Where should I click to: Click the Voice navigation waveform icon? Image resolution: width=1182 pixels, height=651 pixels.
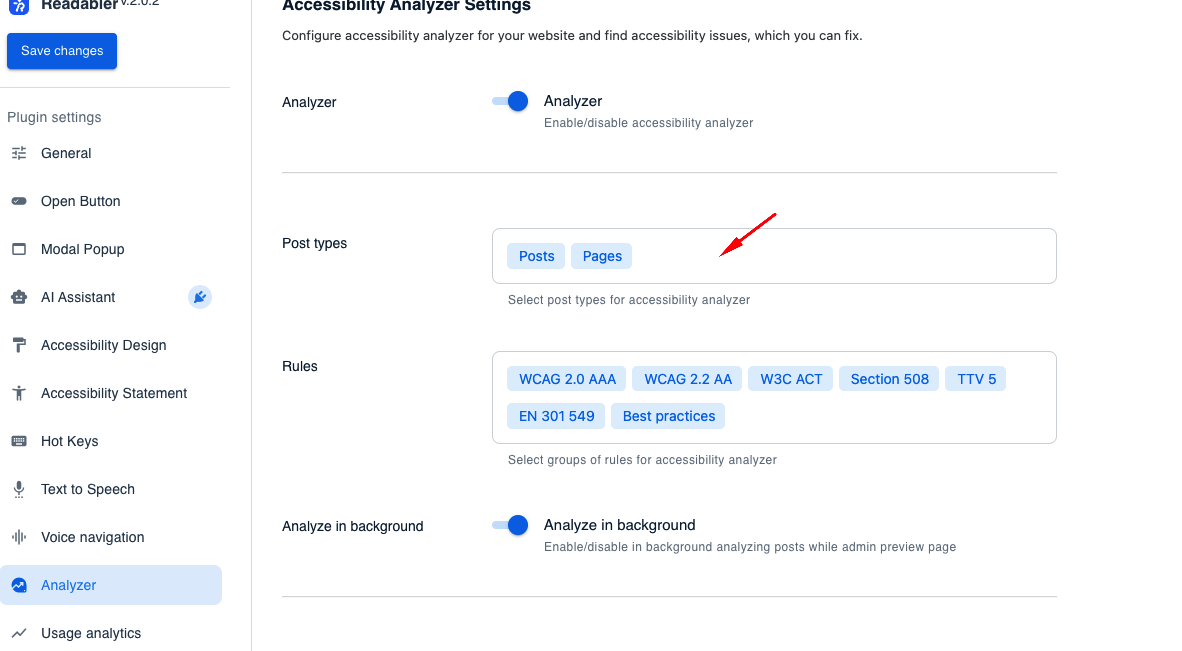pyautogui.click(x=19, y=537)
